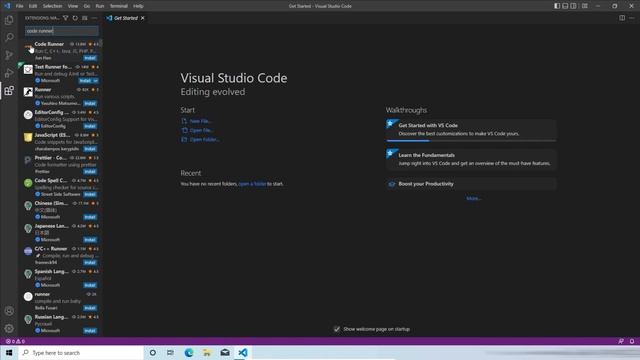Toggle panel layout icon in title bar
The width and height of the screenshot is (640, 360).
click(565, 6)
